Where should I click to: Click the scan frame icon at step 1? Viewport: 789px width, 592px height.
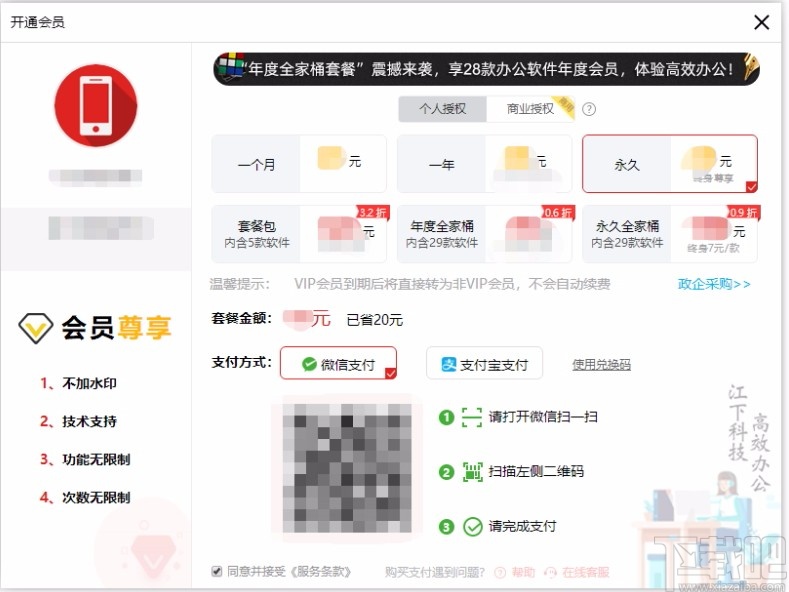pyautogui.click(x=472, y=417)
